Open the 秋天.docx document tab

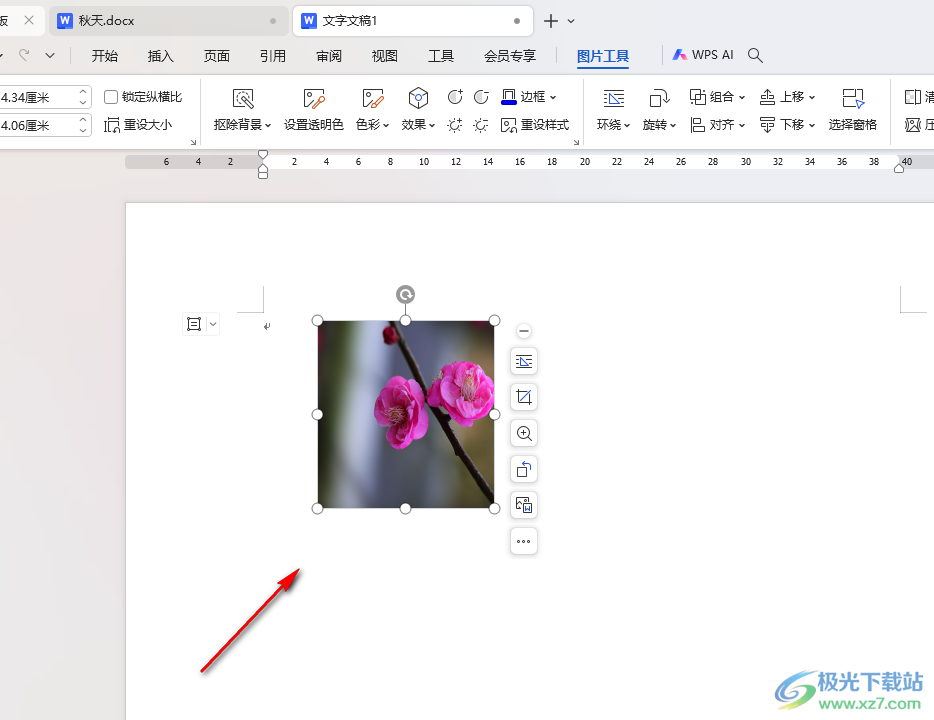(x=167, y=21)
